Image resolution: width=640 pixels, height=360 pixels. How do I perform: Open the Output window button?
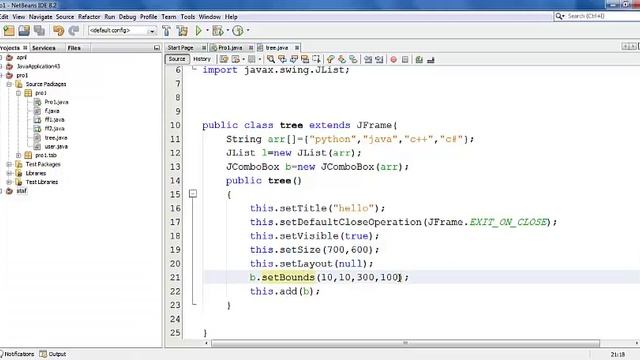[53, 354]
